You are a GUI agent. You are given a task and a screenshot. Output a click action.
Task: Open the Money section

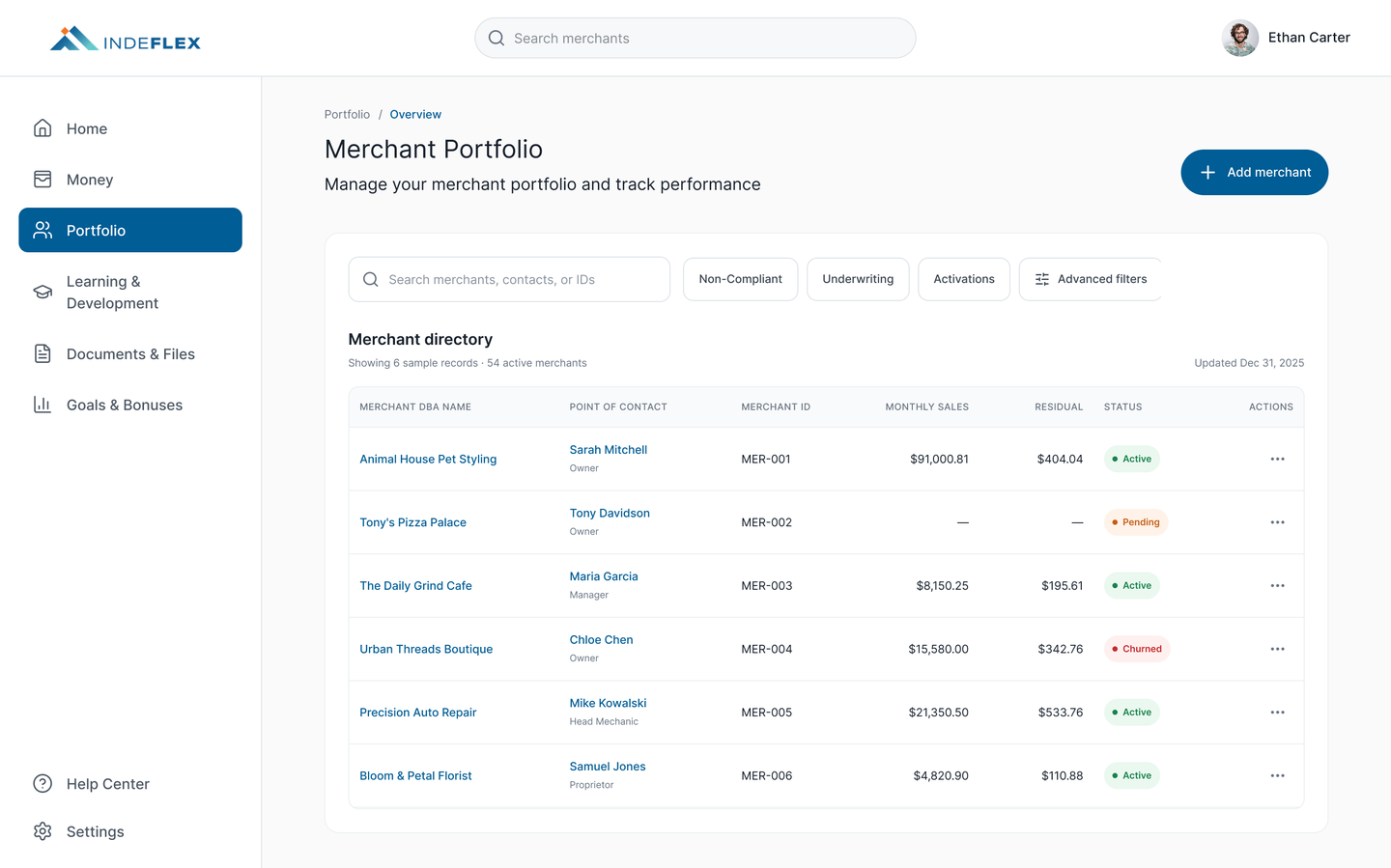130,180
